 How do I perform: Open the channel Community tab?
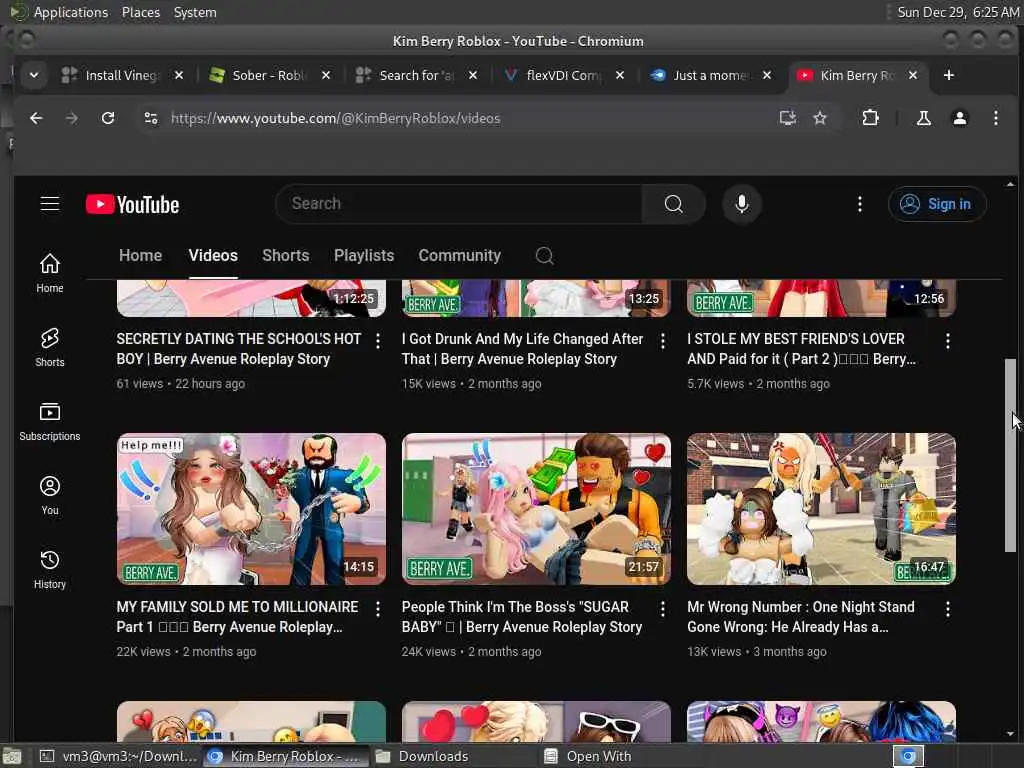tap(460, 255)
